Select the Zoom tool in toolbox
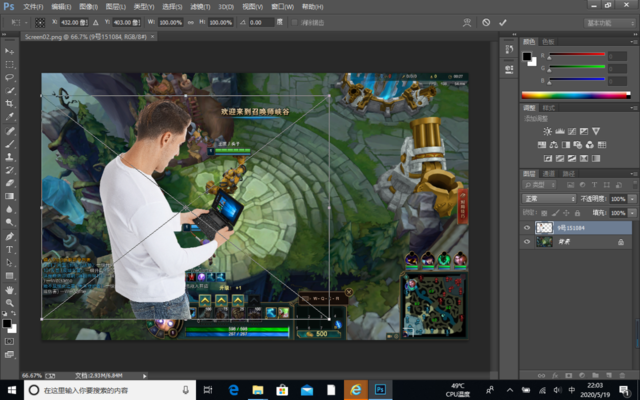Viewport: 640px width, 400px height. (x=9, y=303)
